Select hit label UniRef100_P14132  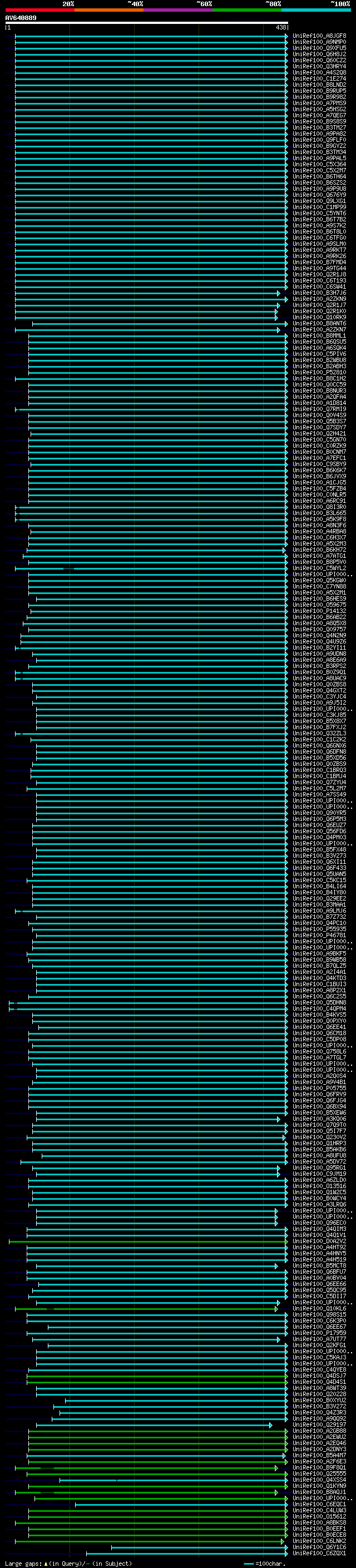click(319, 611)
